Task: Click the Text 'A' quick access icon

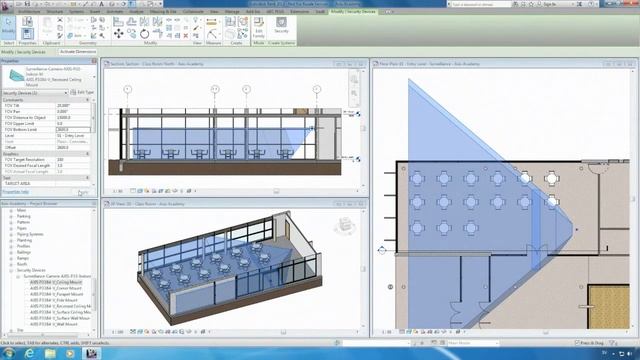Action: (101, 4)
